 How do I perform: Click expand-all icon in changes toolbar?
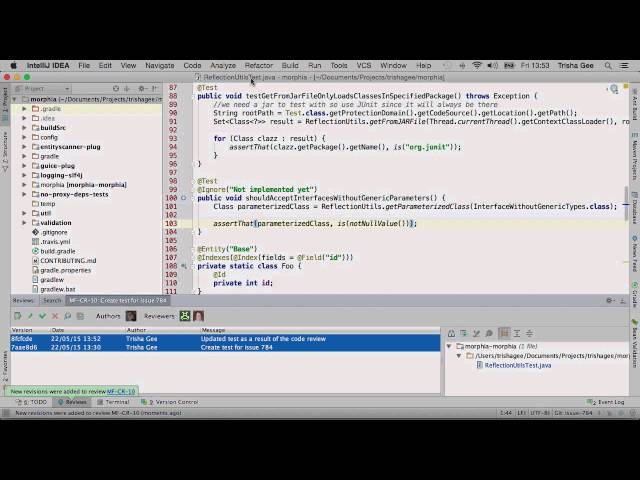click(x=517, y=333)
